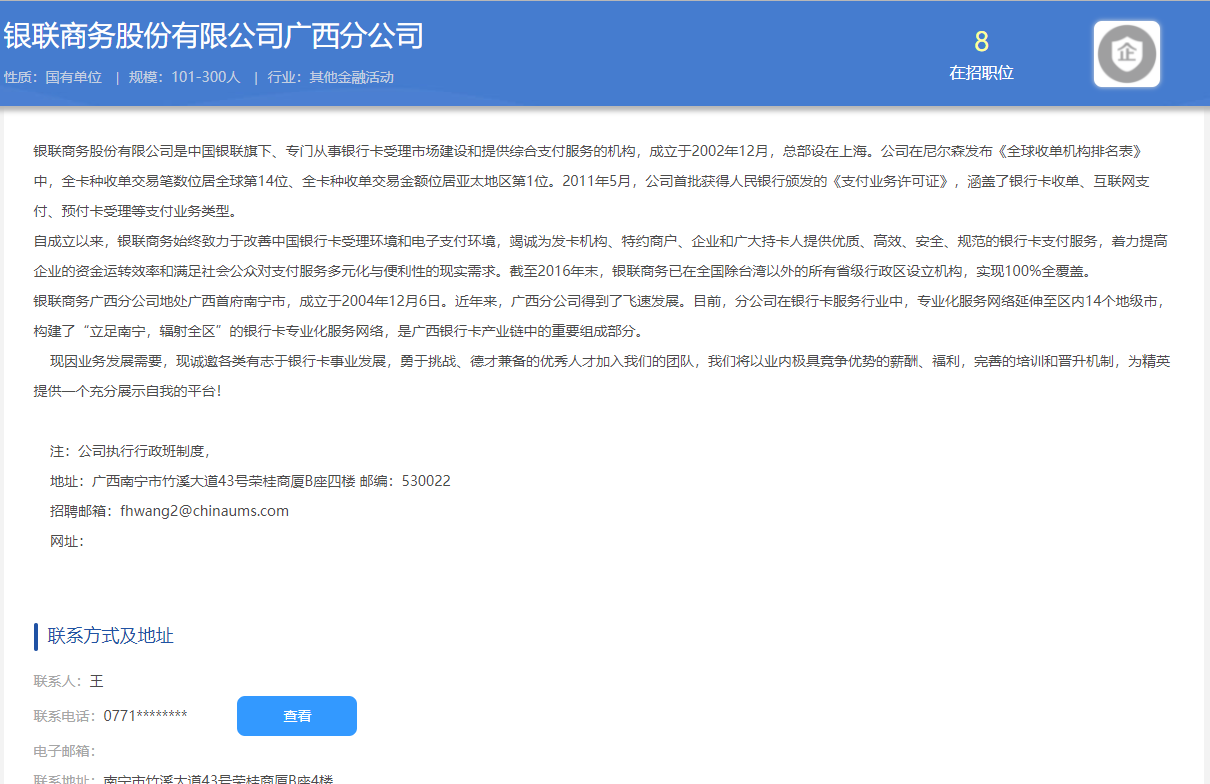This screenshot has width=1210, height=784.
Task: Click the 行业：其他金融活动 info text
Action: click(x=331, y=77)
